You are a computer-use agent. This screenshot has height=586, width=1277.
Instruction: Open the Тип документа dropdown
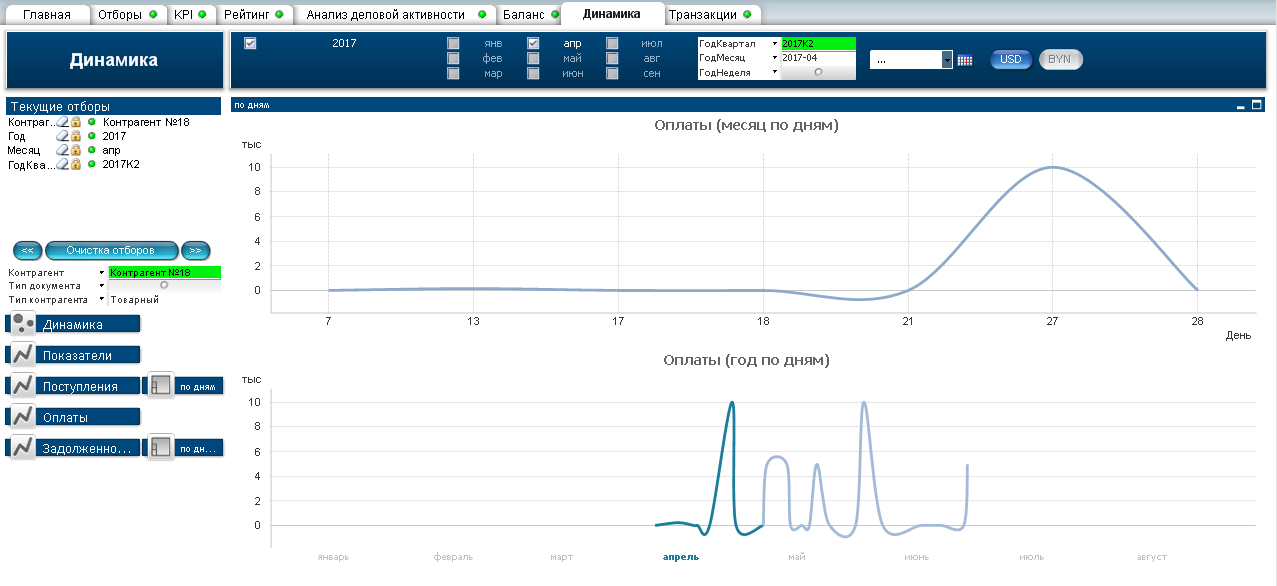(x=101, y=286)
